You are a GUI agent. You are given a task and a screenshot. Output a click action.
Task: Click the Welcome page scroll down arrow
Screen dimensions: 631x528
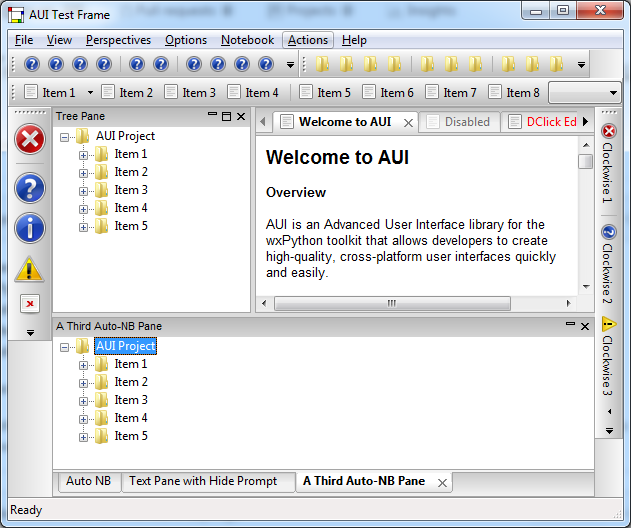pos(586,287)
